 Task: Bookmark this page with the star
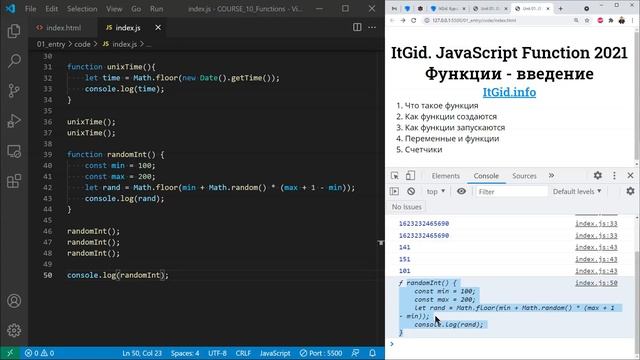(x=587, y=20)
